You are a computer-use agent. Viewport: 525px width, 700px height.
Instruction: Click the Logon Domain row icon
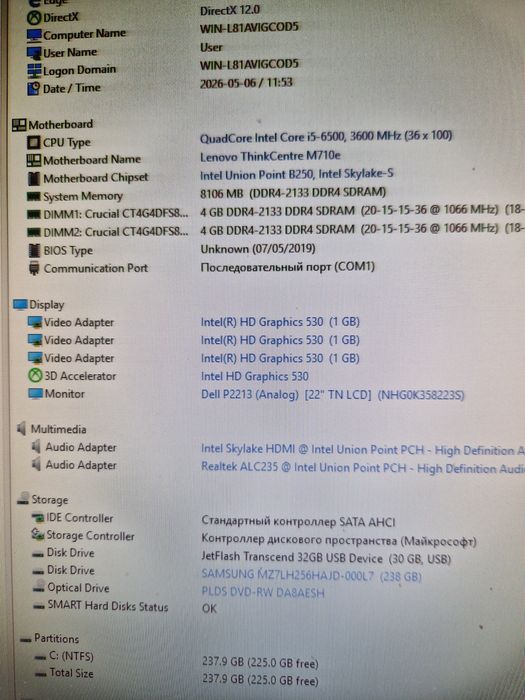(34, 71)
